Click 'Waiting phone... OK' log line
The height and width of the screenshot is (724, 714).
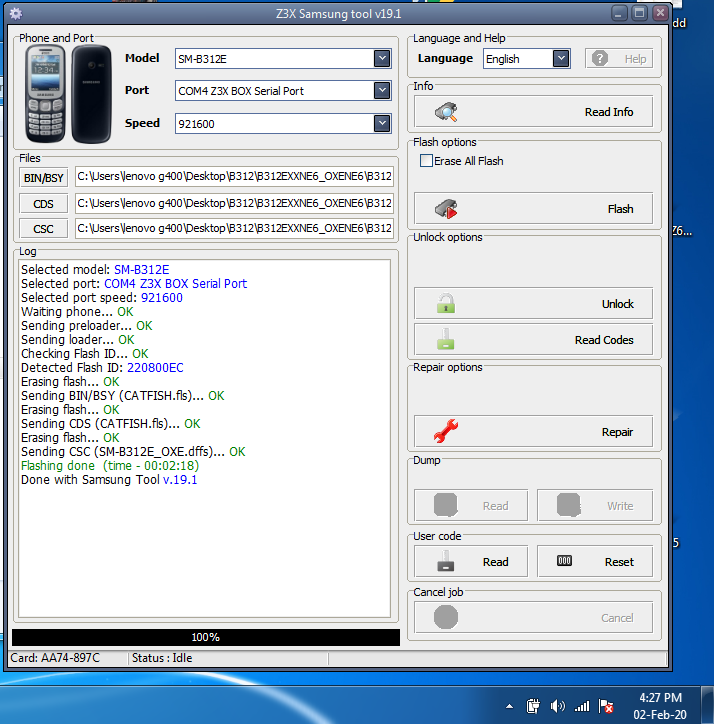click(77, 312)
